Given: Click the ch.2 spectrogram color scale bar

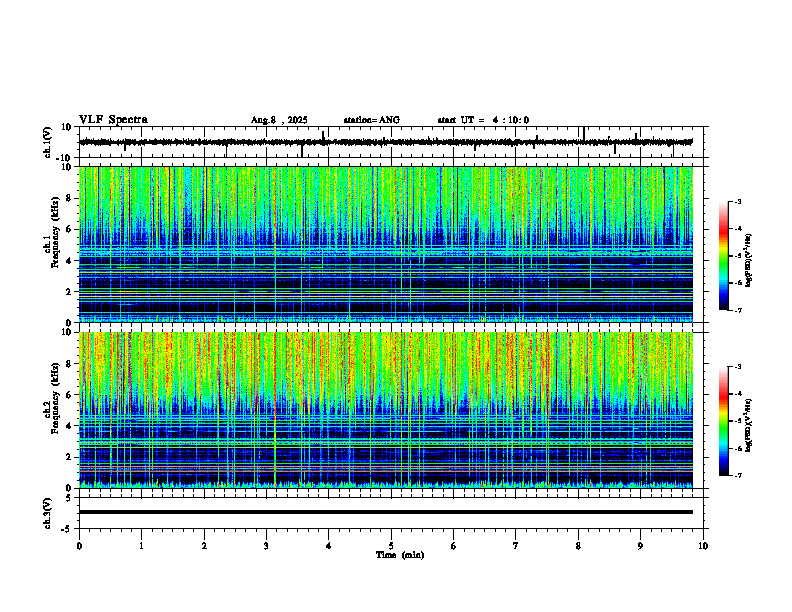Looking at the screenshot, I should click(724, 421).
